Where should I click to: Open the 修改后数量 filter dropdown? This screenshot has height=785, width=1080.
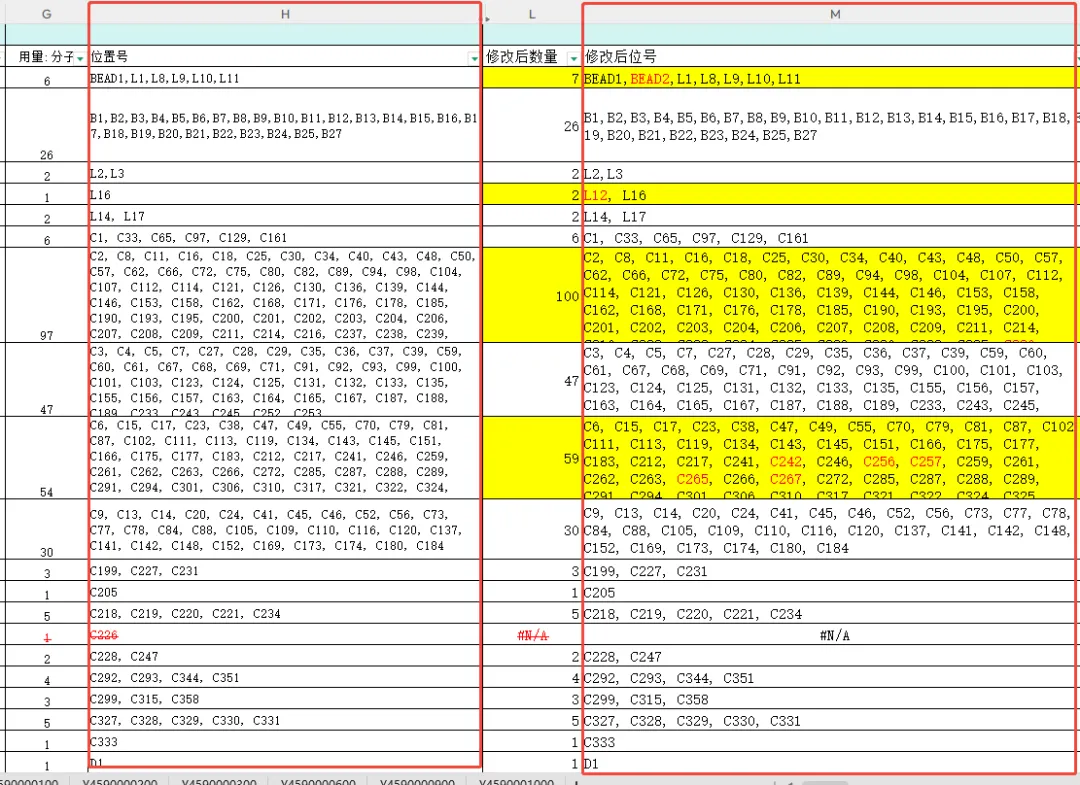[x=573, y=58]
